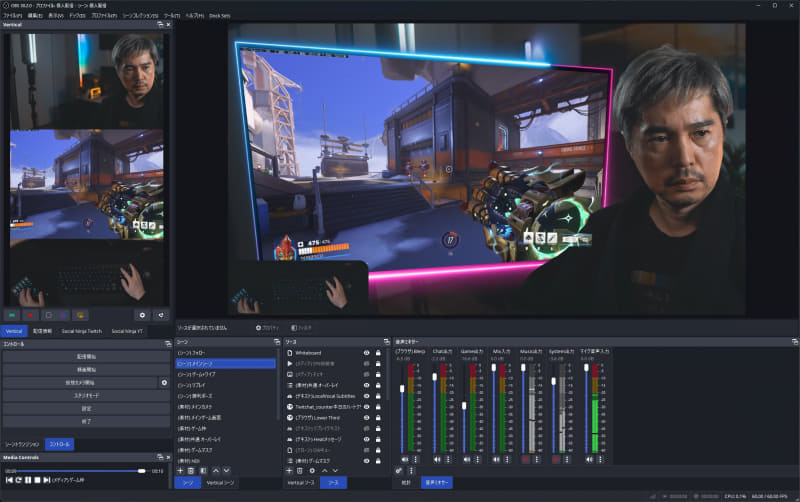Skip to next media in Media Controls

click(x=46, y=480)
